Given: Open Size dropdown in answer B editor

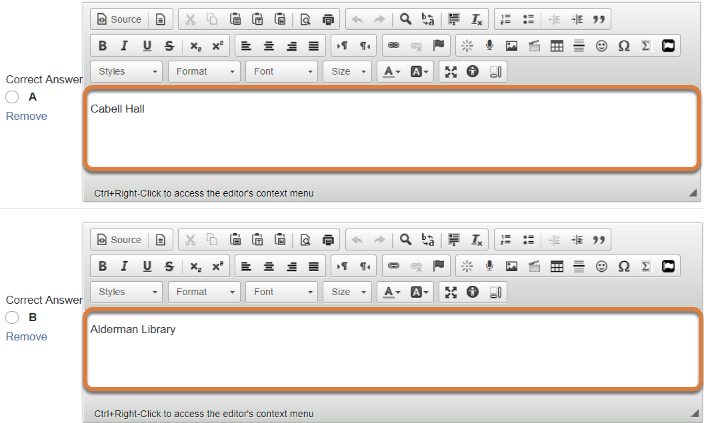Looking at the screenshot, I should 348,292.
